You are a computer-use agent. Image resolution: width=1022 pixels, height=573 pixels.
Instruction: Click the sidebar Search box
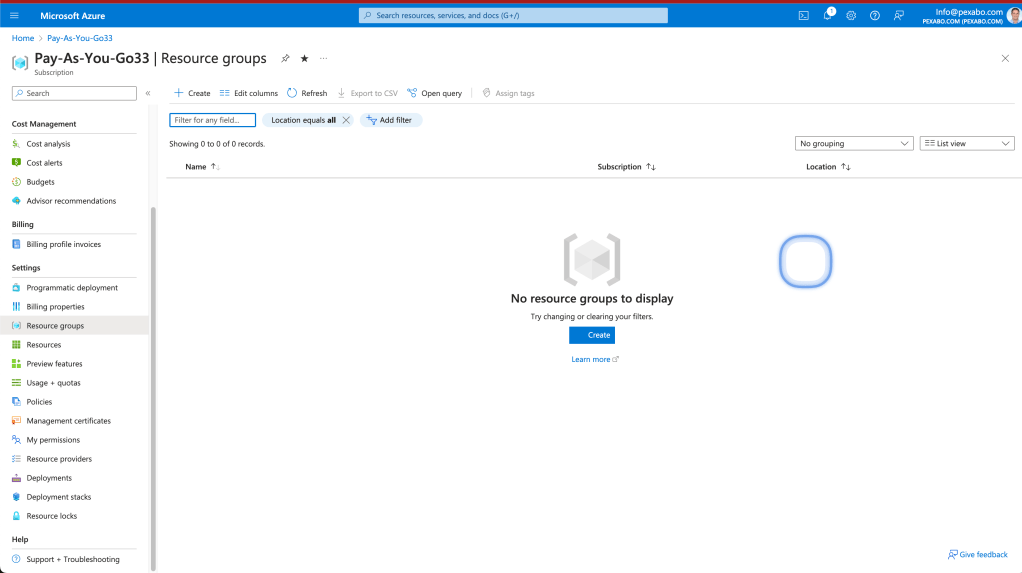74,93
